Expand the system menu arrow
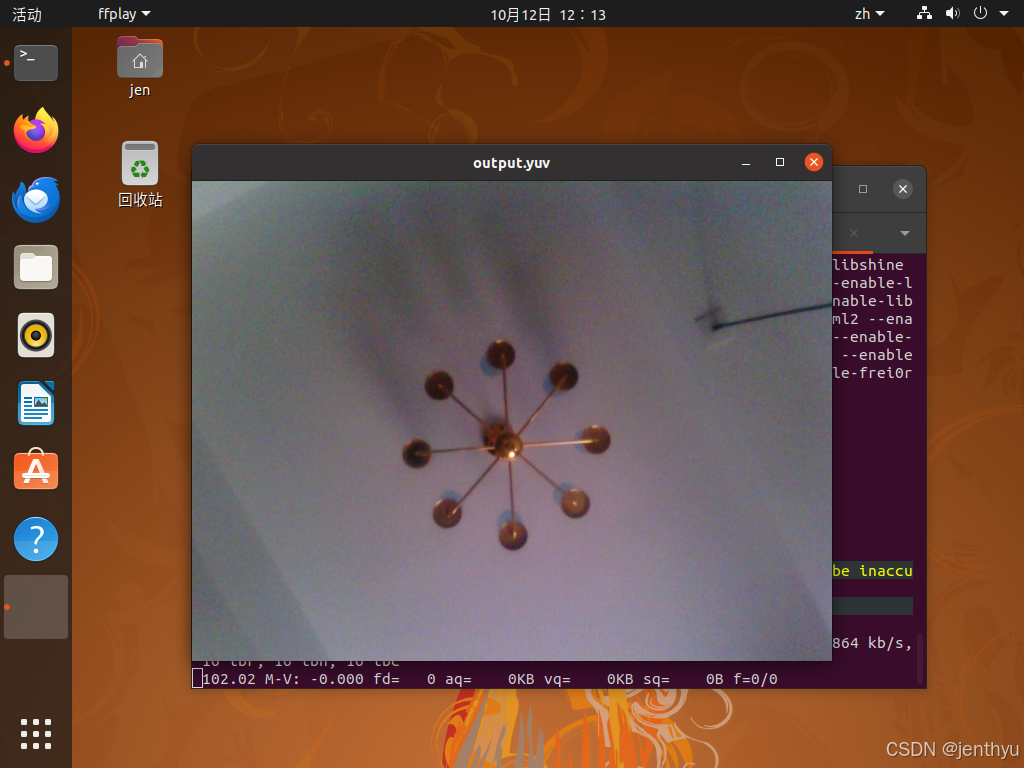This screenshot has height=768, width=1024. point(1004,13)
